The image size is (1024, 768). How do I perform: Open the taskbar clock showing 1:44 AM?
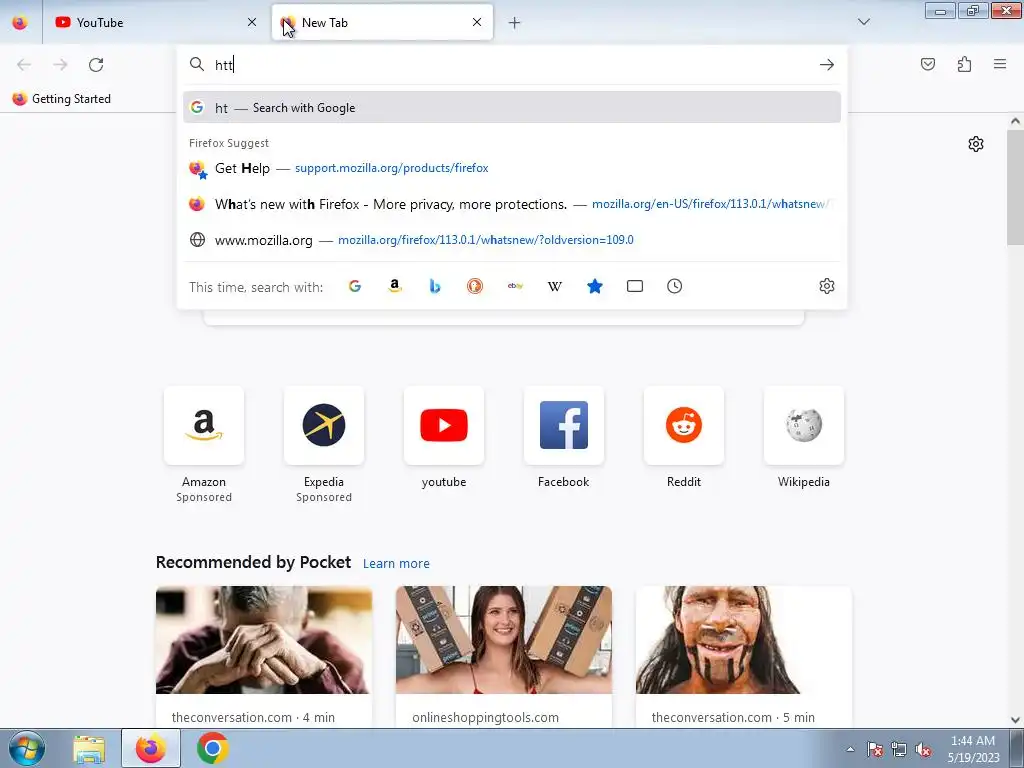(x=973, y=749)
